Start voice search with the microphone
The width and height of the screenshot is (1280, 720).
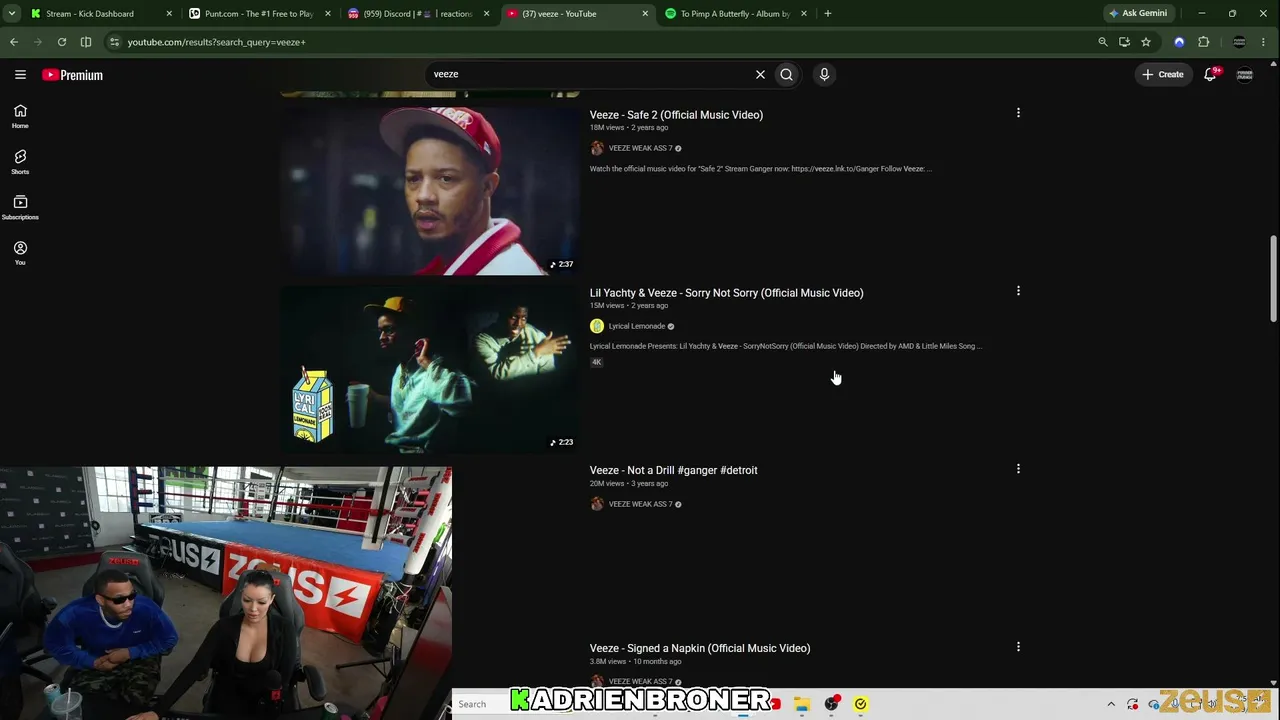coord(824,74)
